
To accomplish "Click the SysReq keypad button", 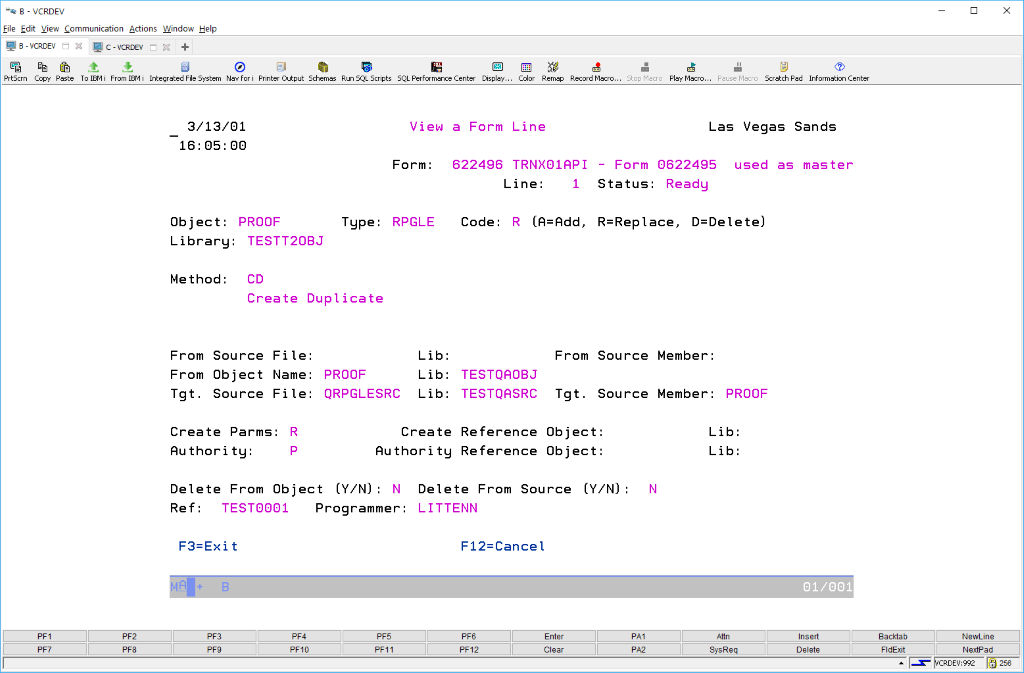I will click(x=723, y=650).
